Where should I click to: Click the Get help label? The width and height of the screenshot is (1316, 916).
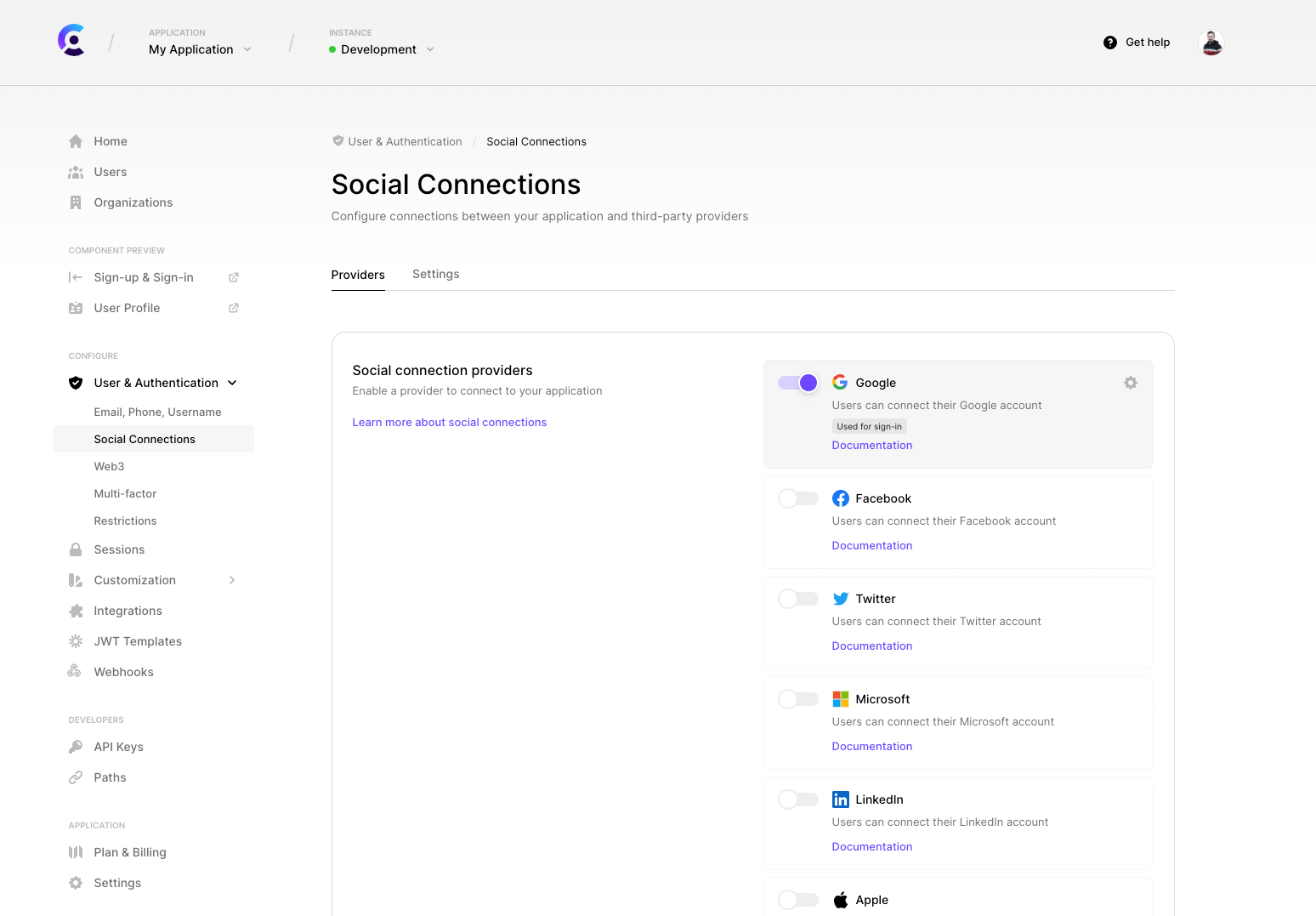point(1148,43)
